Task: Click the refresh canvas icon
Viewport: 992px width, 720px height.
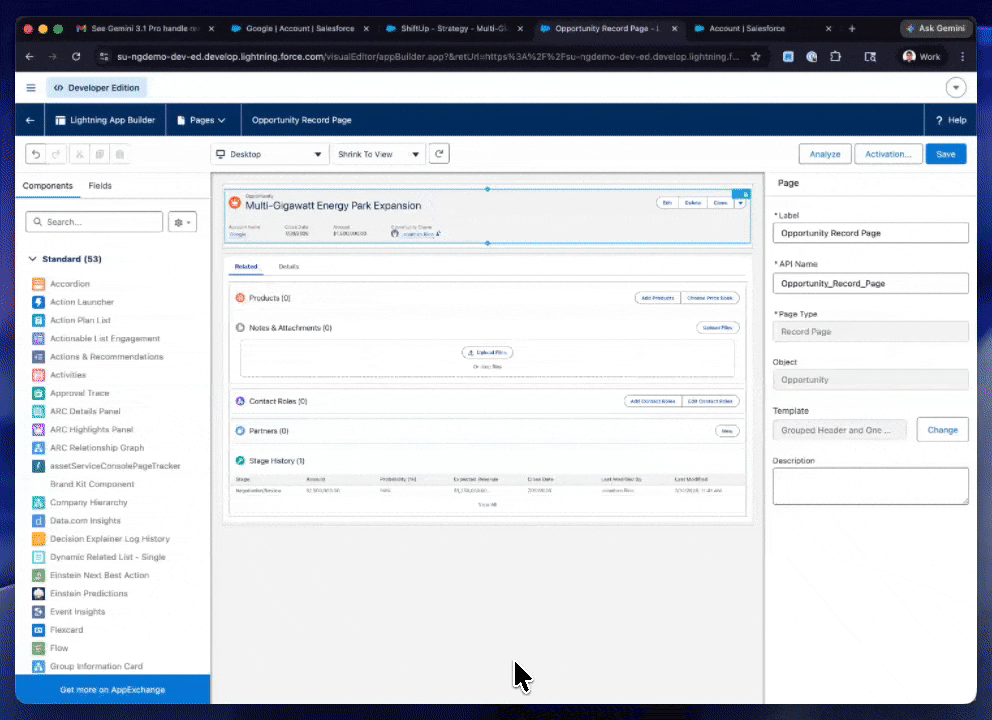Action: click(440, 154)
